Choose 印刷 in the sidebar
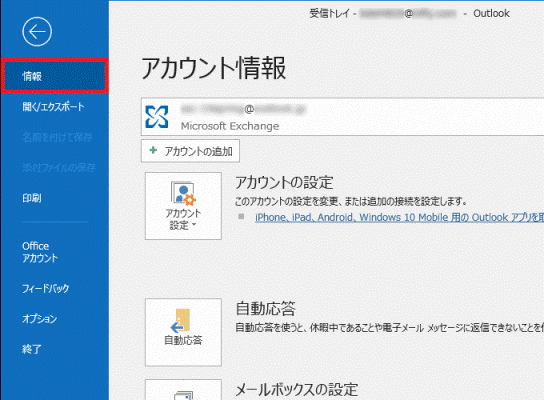The width and height of the screenshot is (544, 400). 32,198
